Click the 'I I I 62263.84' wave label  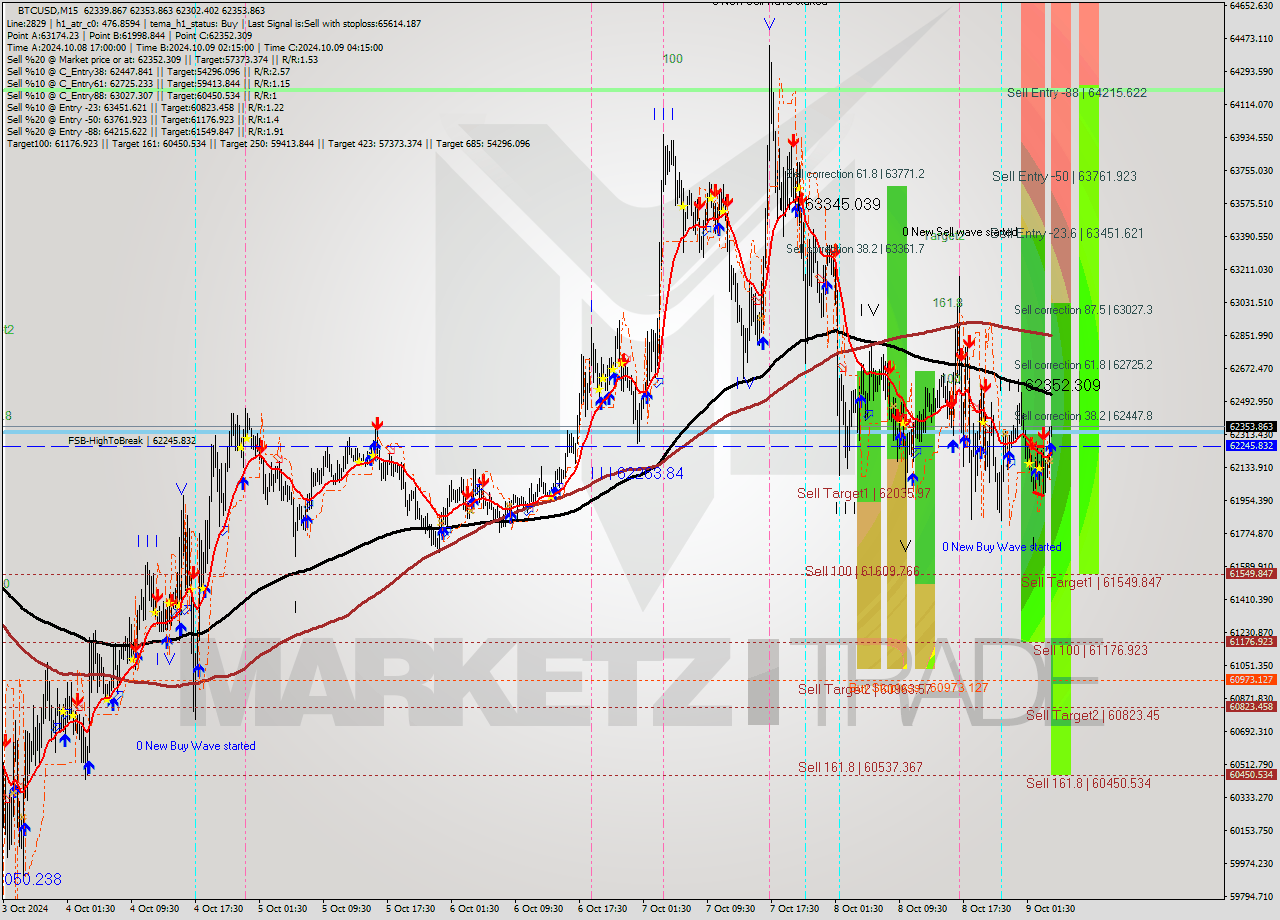pyautogui.click(x=637, y=473)
